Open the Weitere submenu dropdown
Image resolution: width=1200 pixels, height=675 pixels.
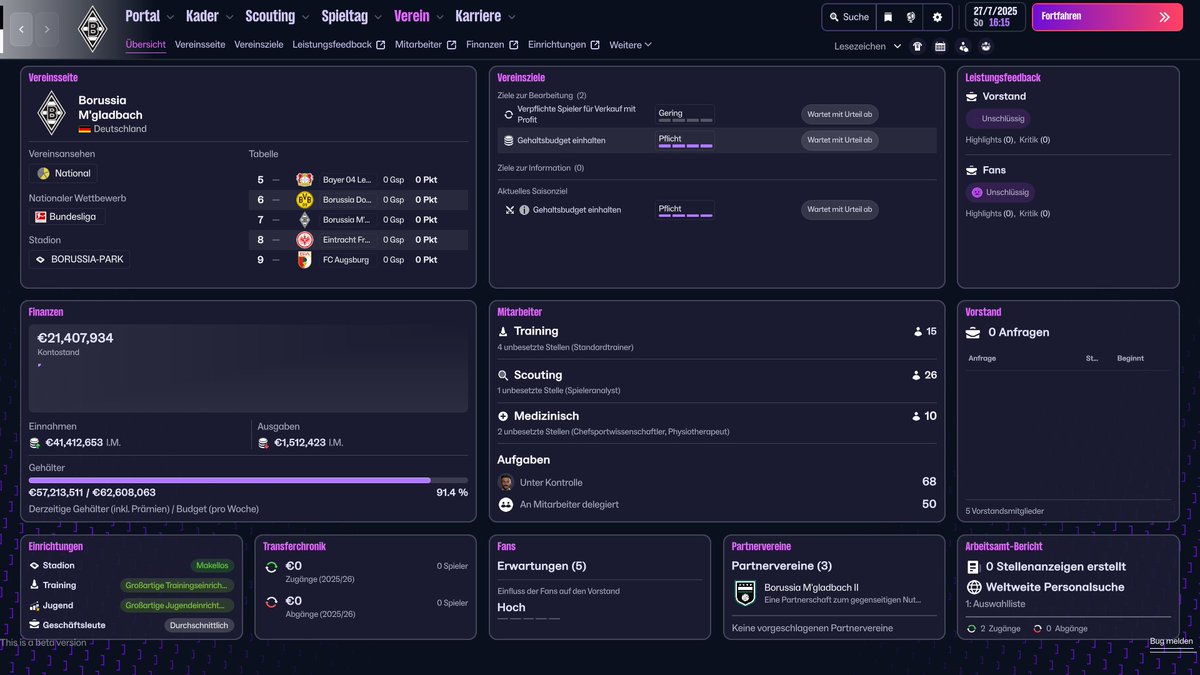(630, 45)
